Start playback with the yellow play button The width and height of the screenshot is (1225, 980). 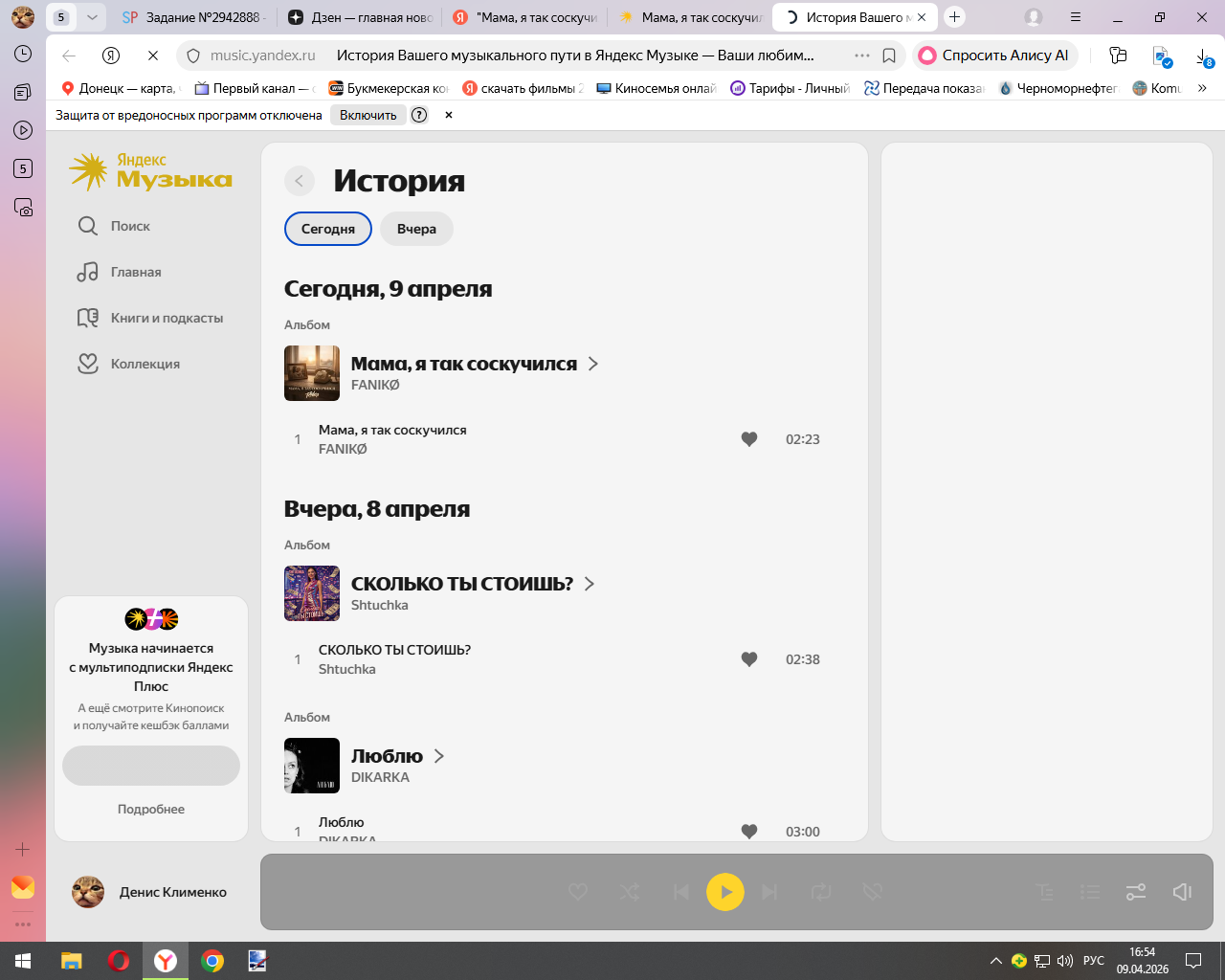pyautogui.click(x=725, y=892)
